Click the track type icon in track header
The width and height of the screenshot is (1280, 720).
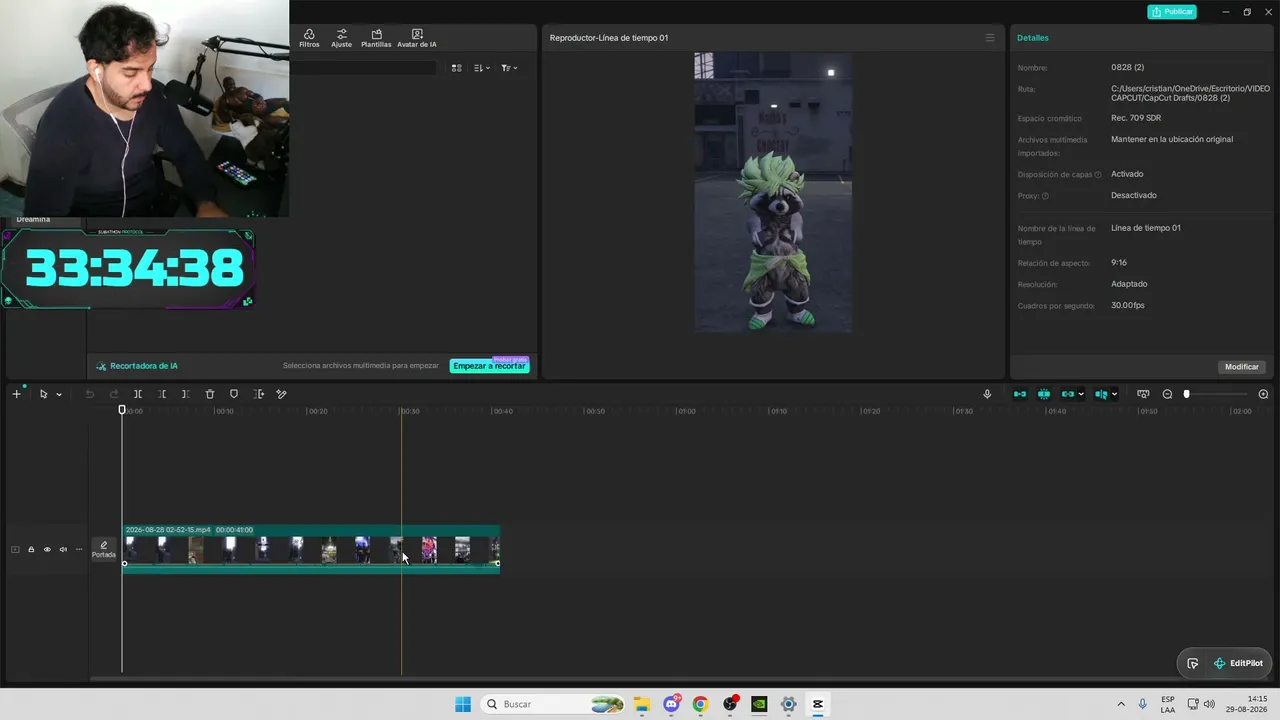(15, 549)
